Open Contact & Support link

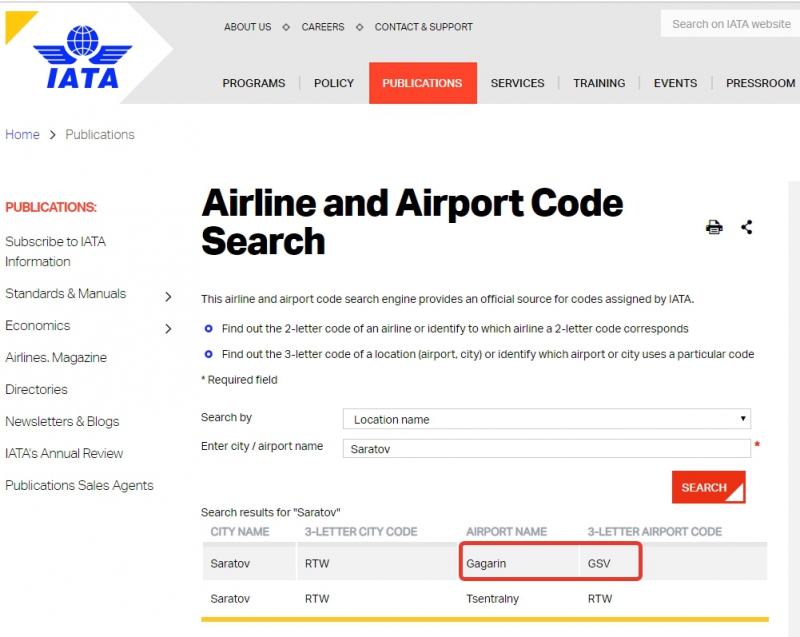pos(423,27)
